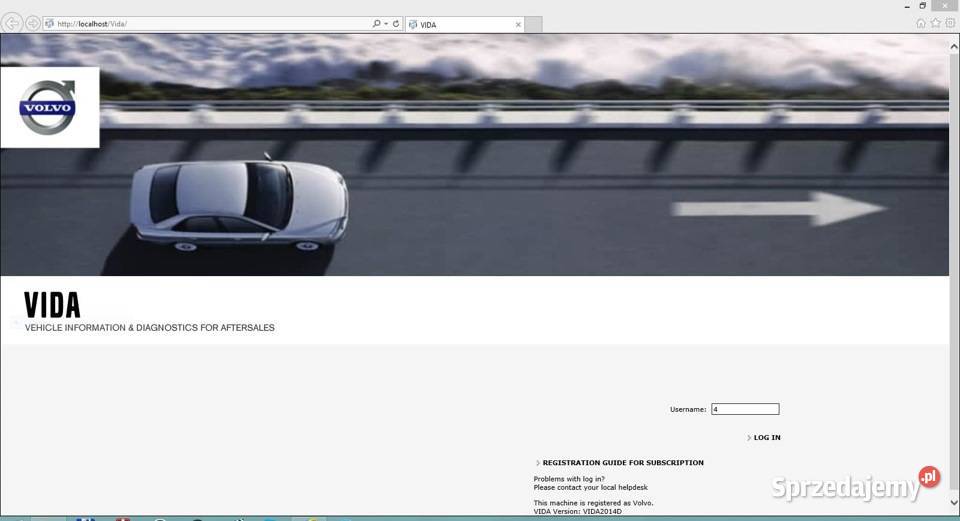Open Registration Guide for Subscription link
The image size is (960, 521).
(x=623, y=462)
